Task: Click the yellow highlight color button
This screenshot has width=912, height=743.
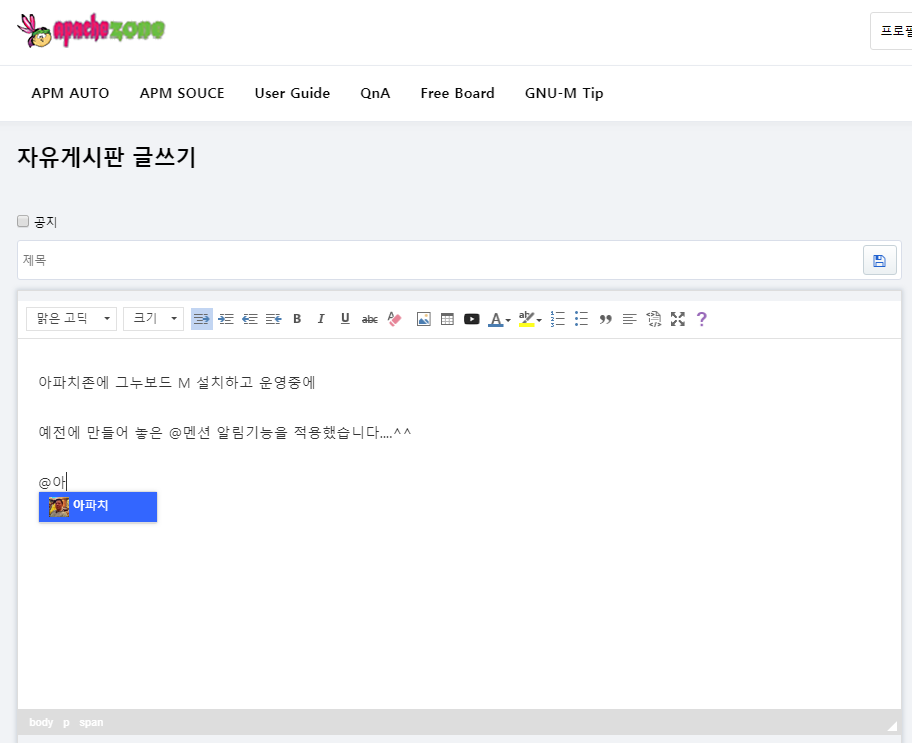Action: tap(526, 319)
